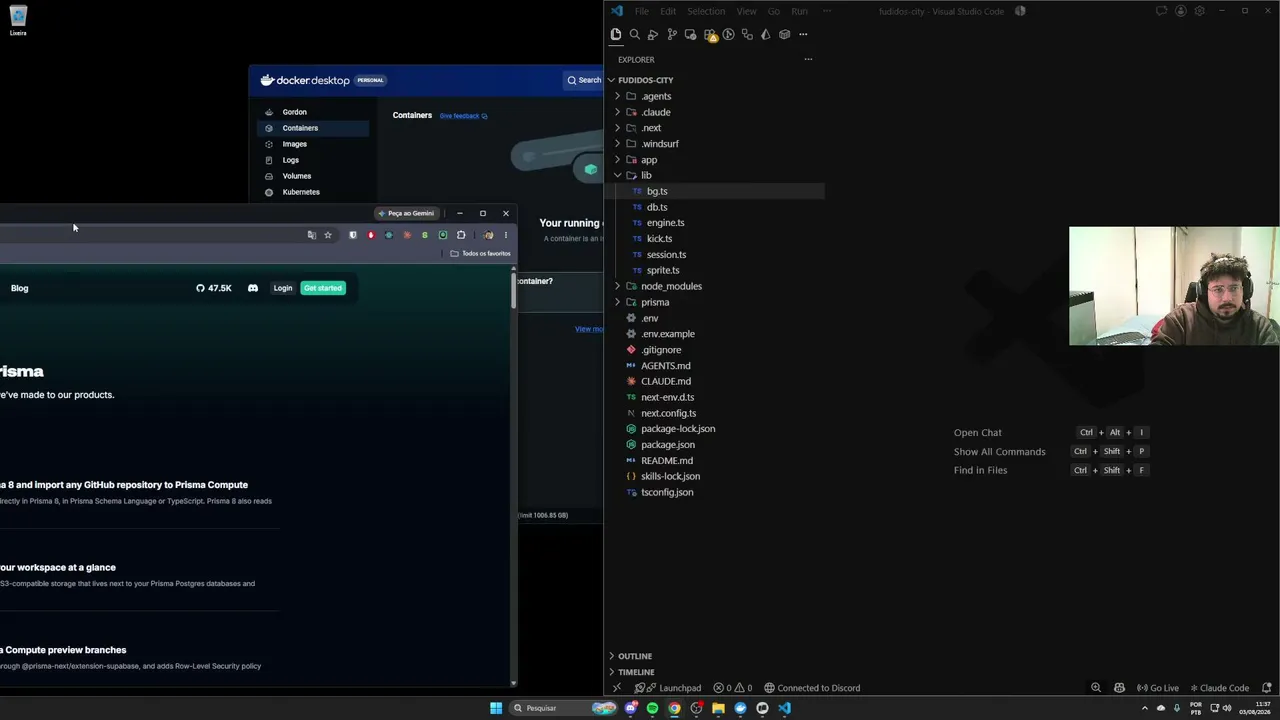Bookmark this page with the star icon
Viewport: 1280px width, 720px height.
pos(328,235)
